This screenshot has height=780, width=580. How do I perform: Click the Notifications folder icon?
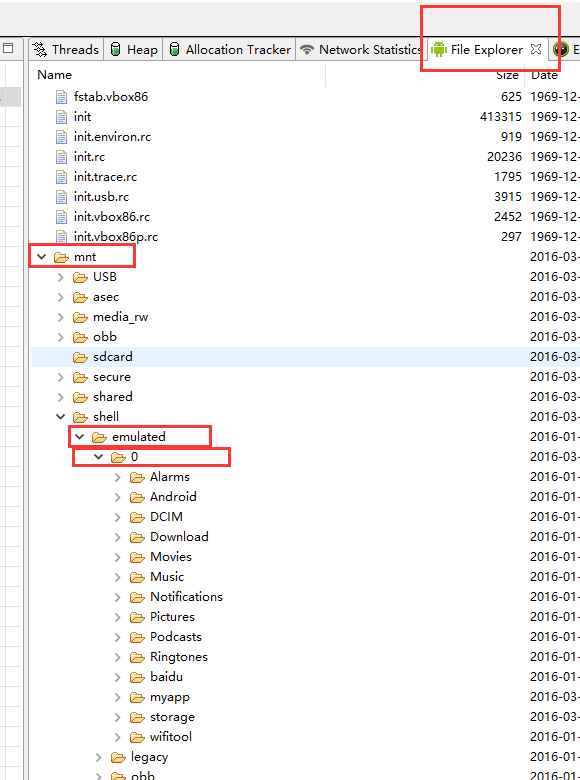[x=137, y=597]
